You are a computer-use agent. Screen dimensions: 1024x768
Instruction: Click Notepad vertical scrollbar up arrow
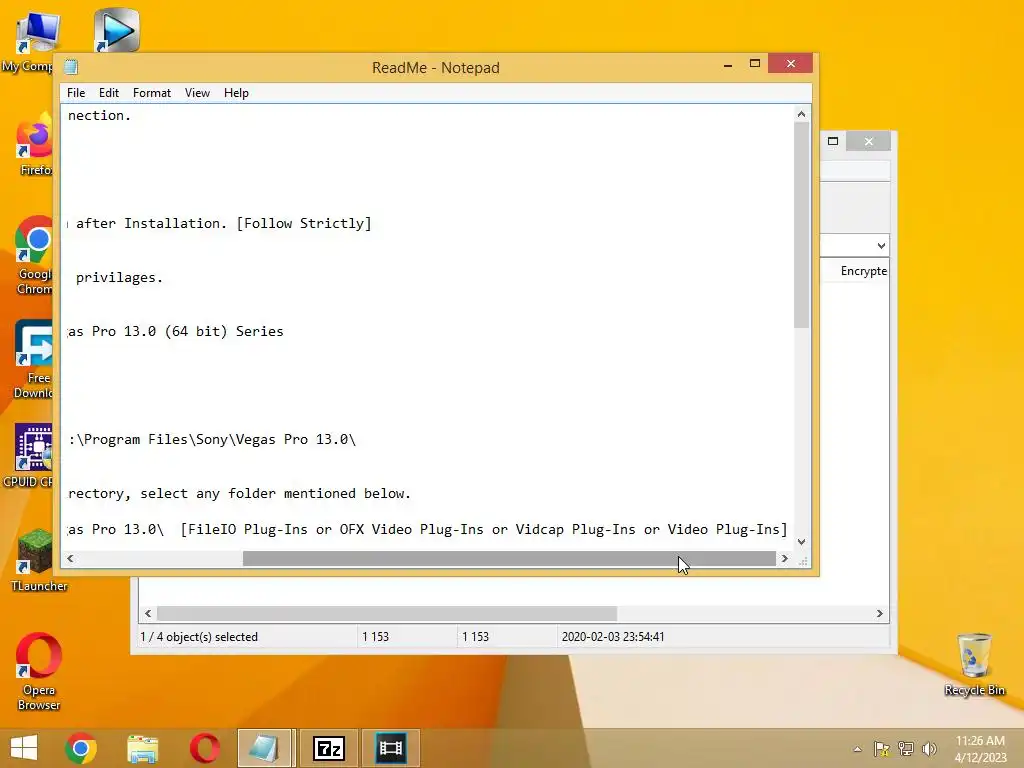click(801, 114)
